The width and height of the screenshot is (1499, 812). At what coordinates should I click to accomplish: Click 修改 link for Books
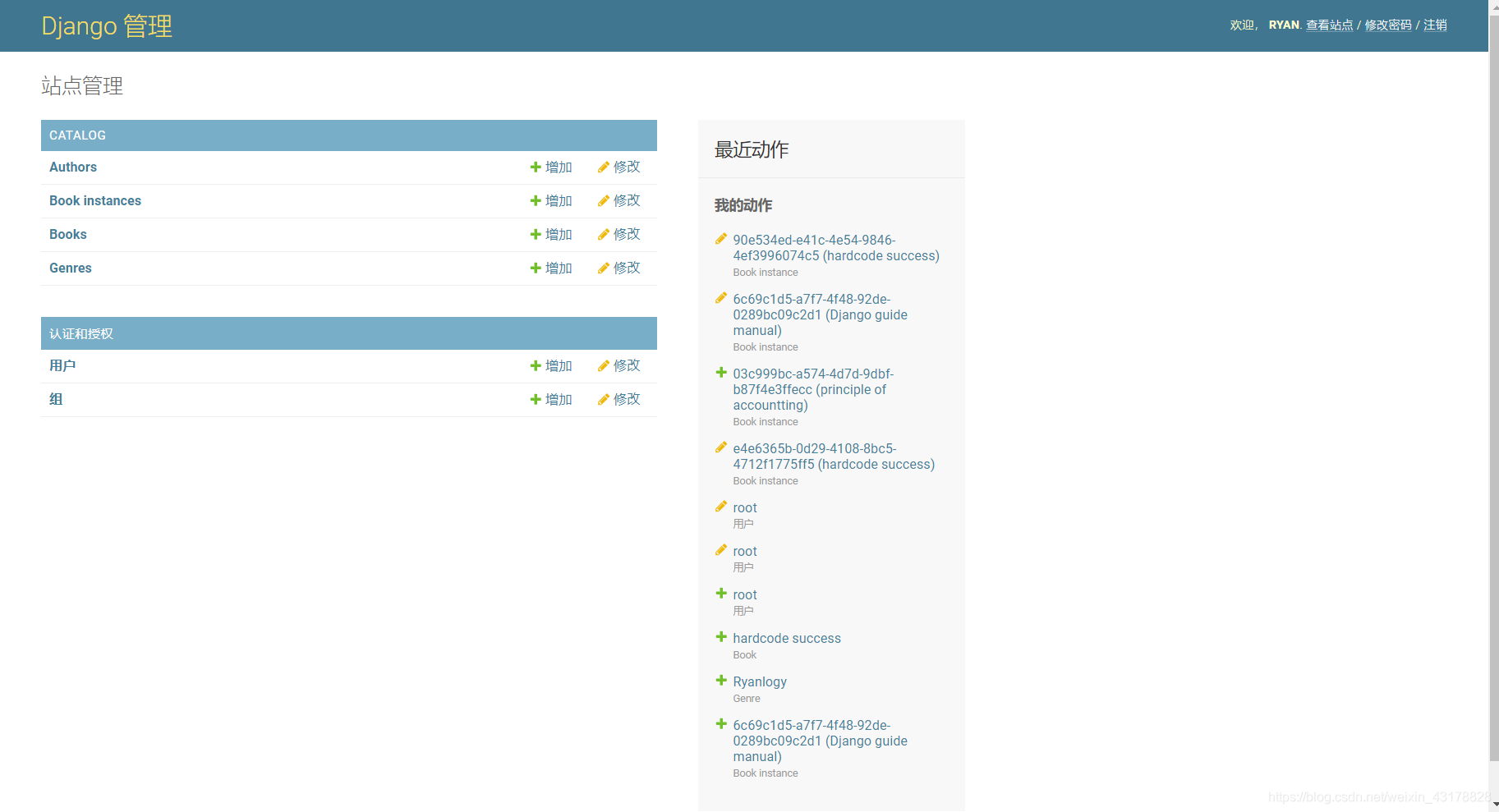[x=627, y=234]
